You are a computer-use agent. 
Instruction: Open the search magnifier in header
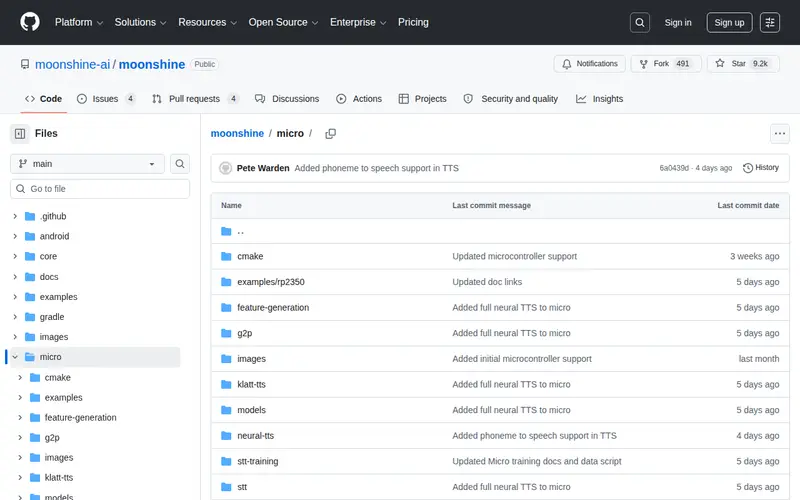[639, 22]
